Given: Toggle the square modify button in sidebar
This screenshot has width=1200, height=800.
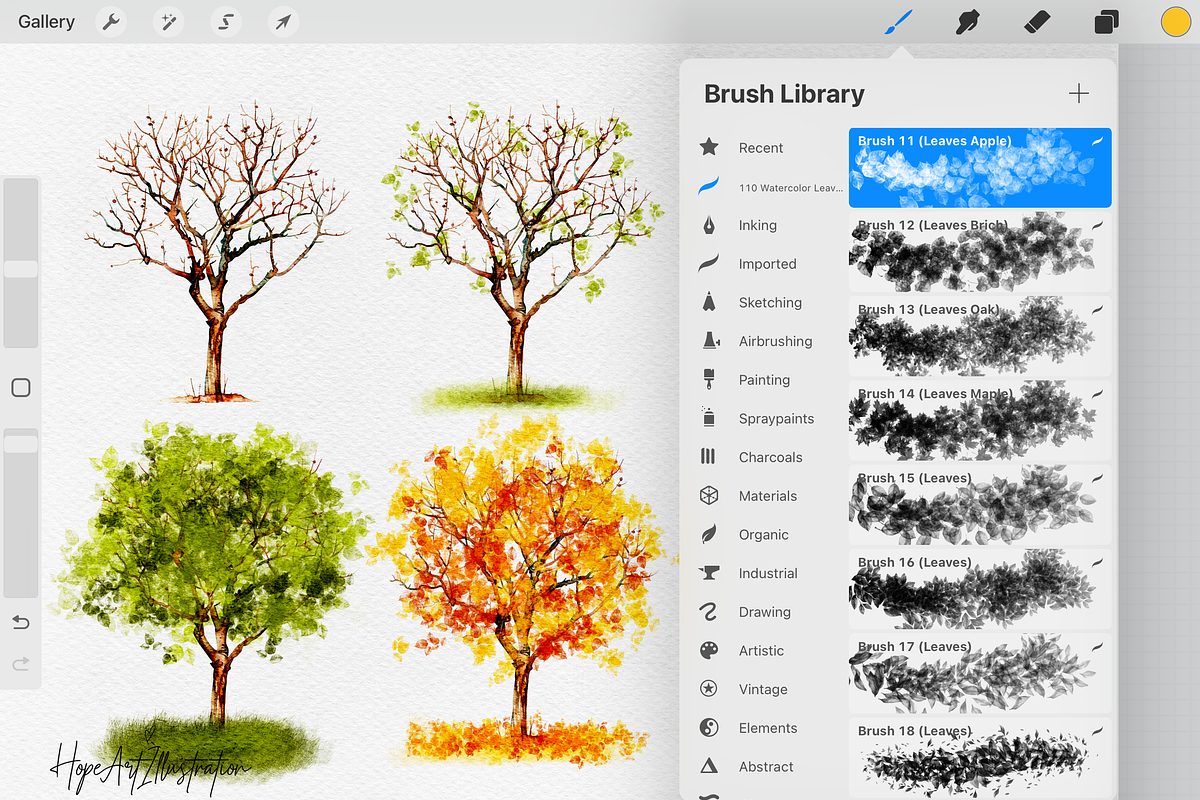Looking at the screenshot, I should (x=21, y=388).
